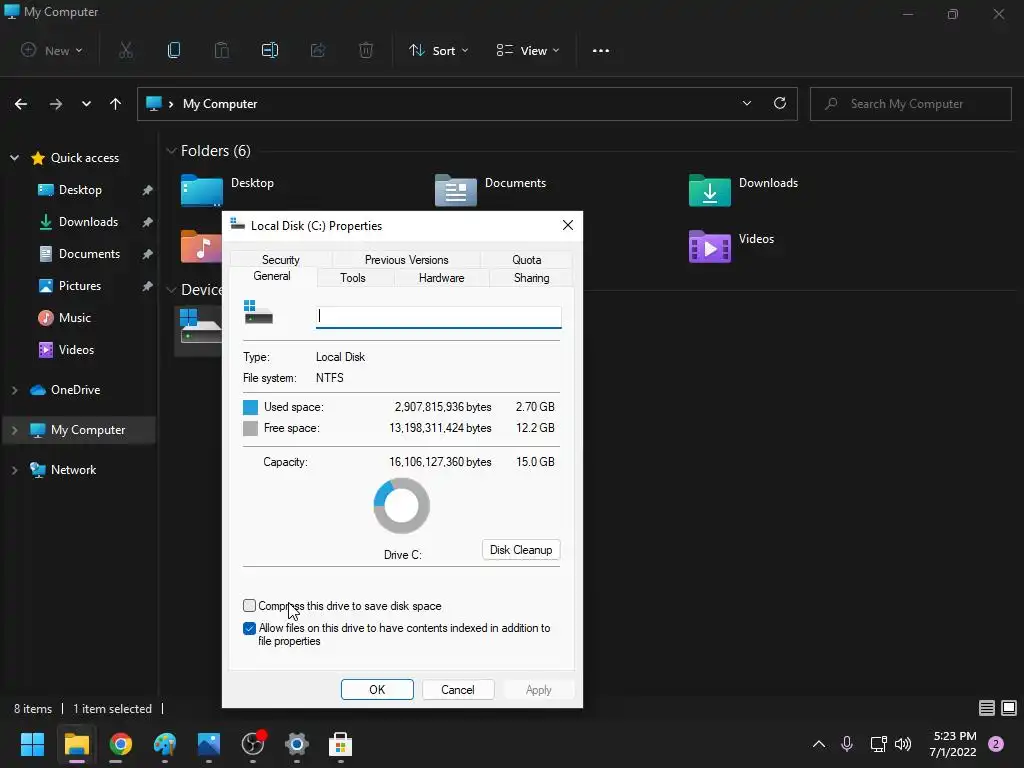Open Microsoft Store from taskbar
Viewport: 1024px width, 768px height.
(x=340, y=744)
